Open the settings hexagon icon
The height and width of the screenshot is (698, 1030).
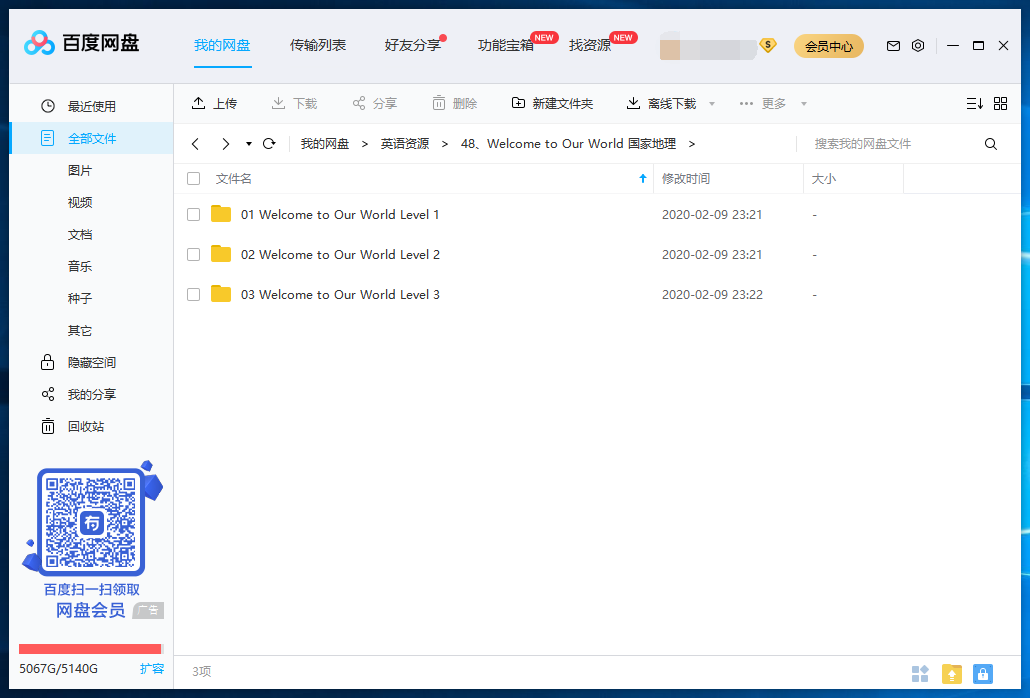click(918, 46)
